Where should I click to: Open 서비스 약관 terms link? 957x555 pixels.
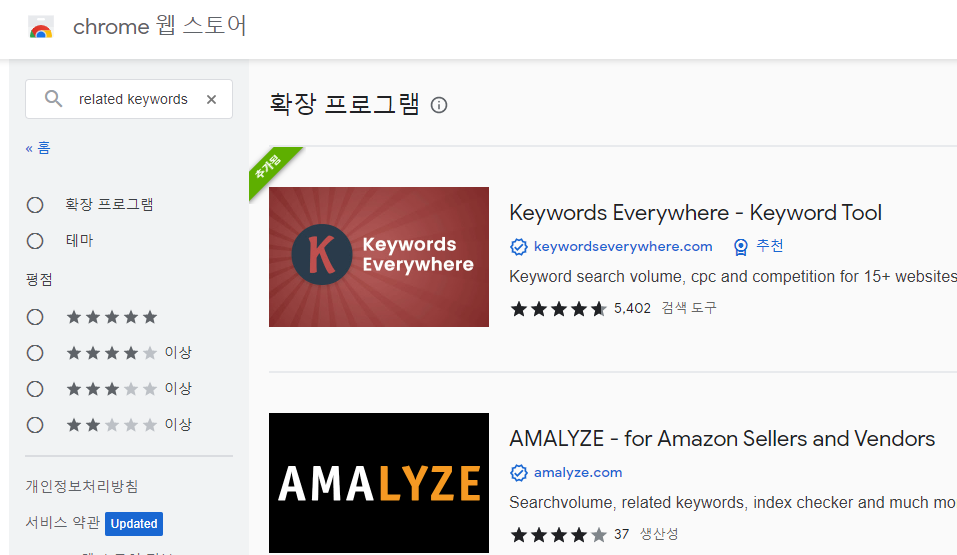tap(62, 523)
